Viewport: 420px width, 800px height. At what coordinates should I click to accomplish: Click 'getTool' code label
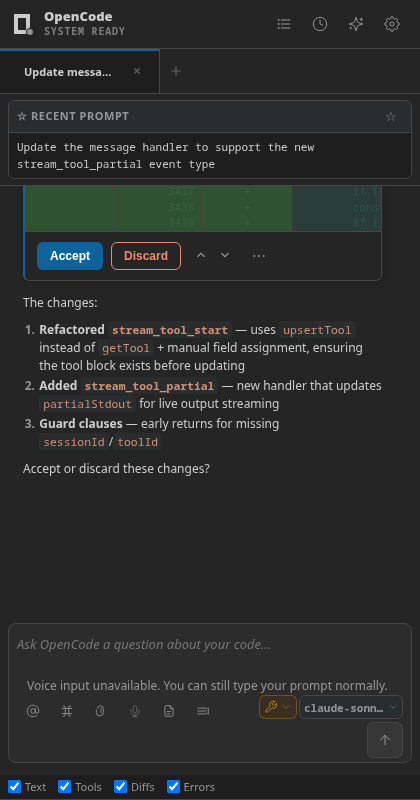coord(126,348)
